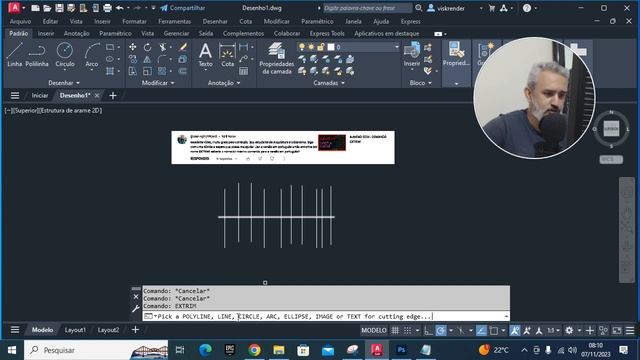Toggle annotation objects visibility
Image resolution: width=640 pixels, height=360 pixels.
tap(515, 330)
